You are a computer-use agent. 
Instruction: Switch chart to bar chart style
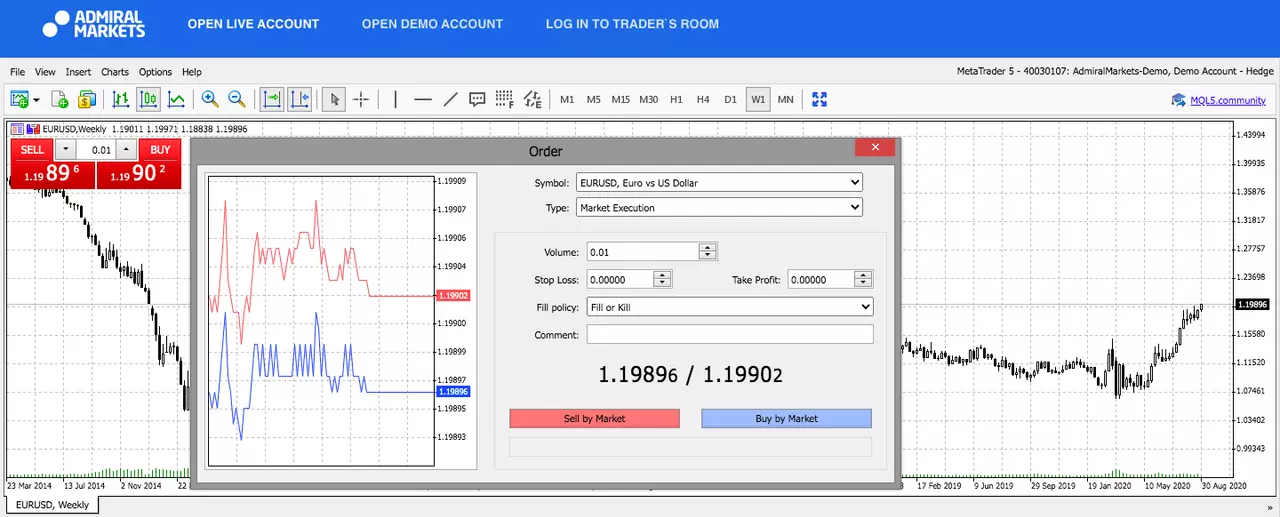(x=121, y=99)
